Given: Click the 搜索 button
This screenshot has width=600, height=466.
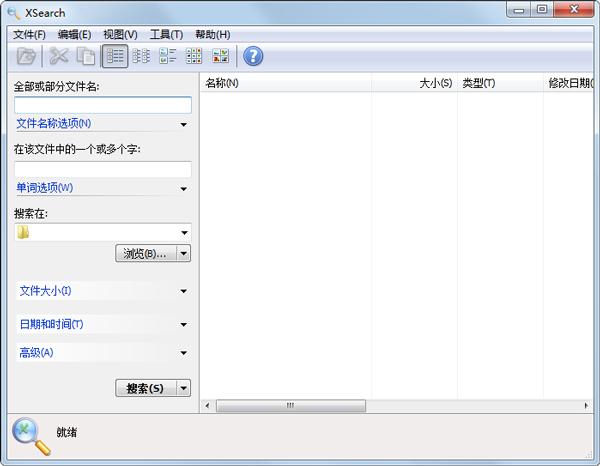Looking at the screenshot, I should 145,388.
